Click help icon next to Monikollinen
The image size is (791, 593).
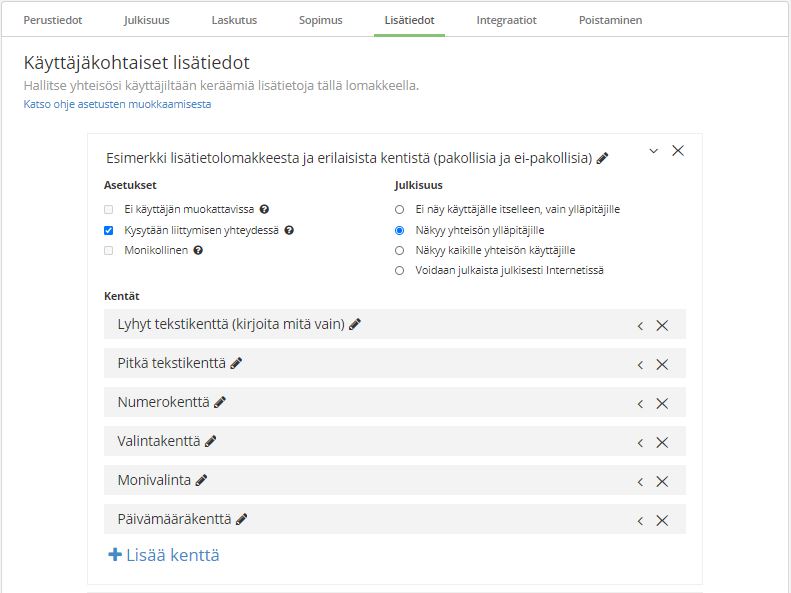(x=198, y=250)
